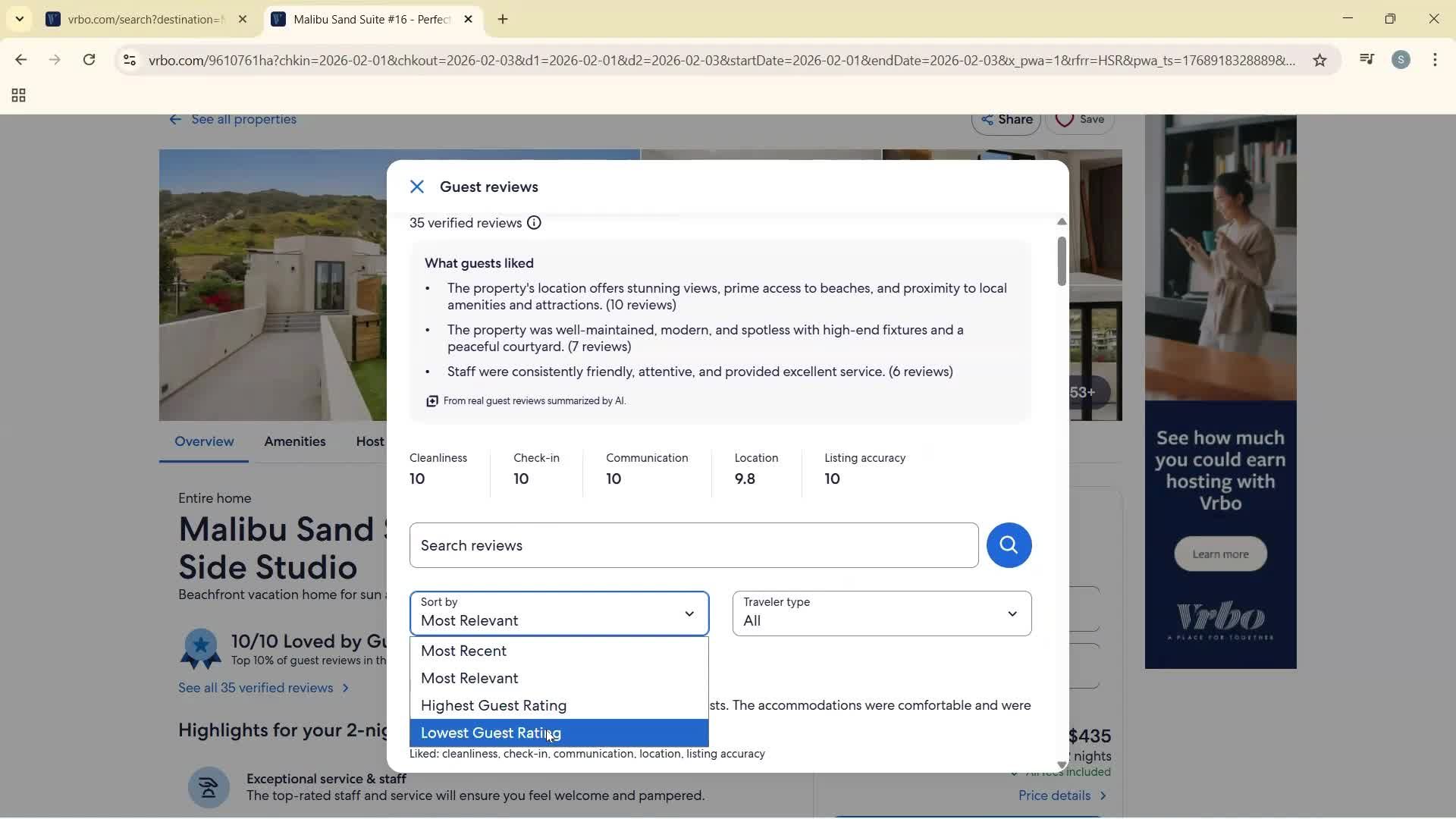The width and height of the screenshot is (1456, 819).
Task: Open the media controls icon in the toolbar
Action: pyautogui.click(x=1367, y=59)
